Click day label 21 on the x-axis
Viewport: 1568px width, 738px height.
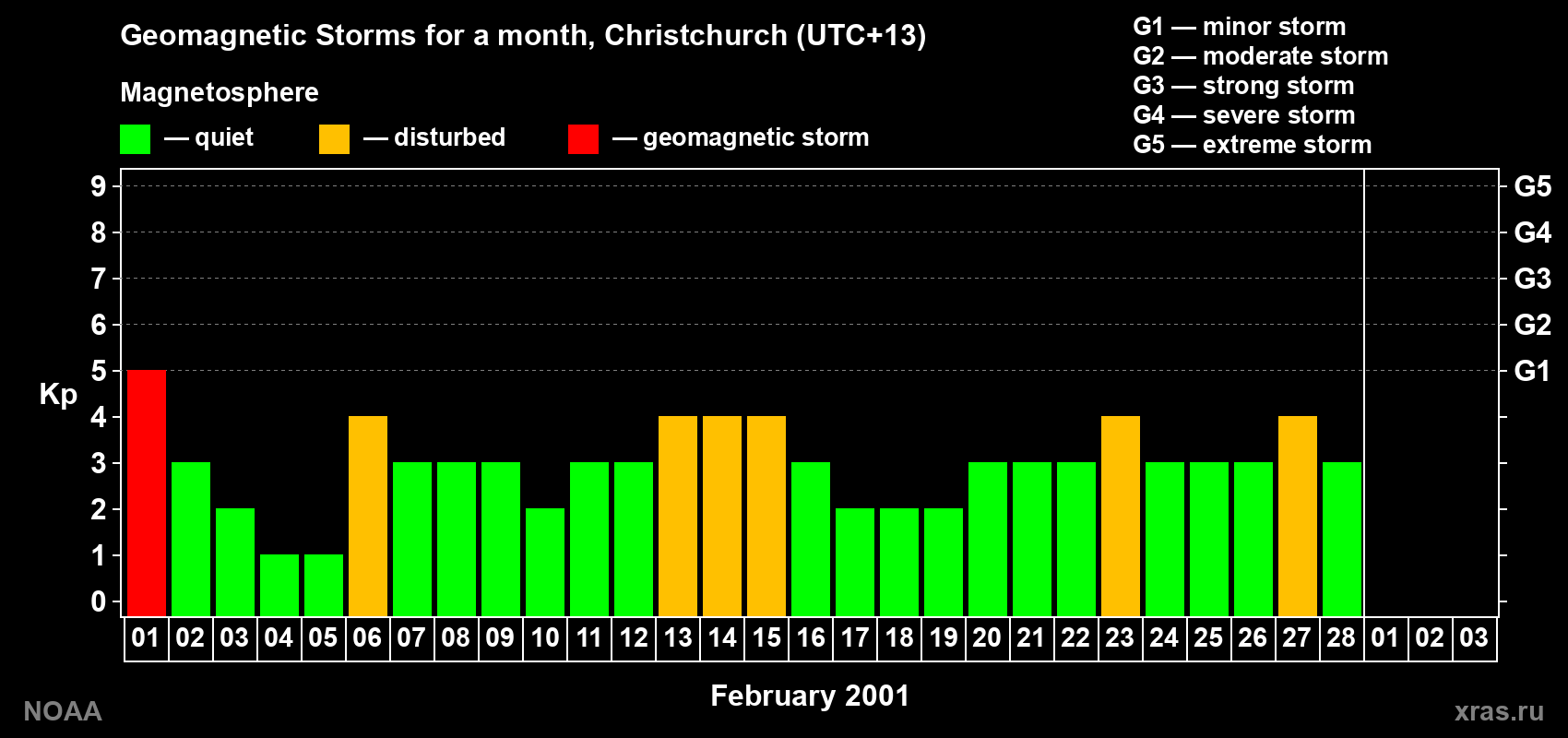pyautogui.click(x=1031, y=637)
